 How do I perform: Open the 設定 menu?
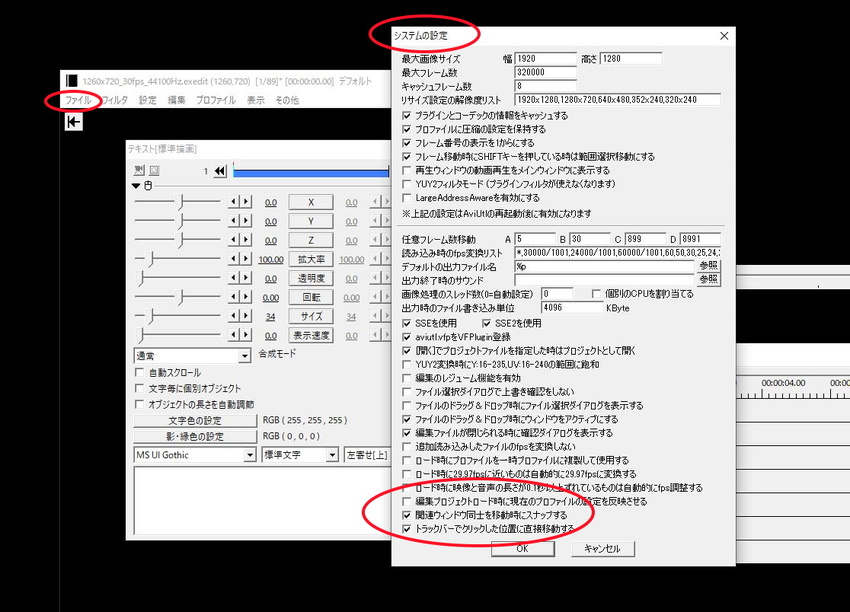147,100
